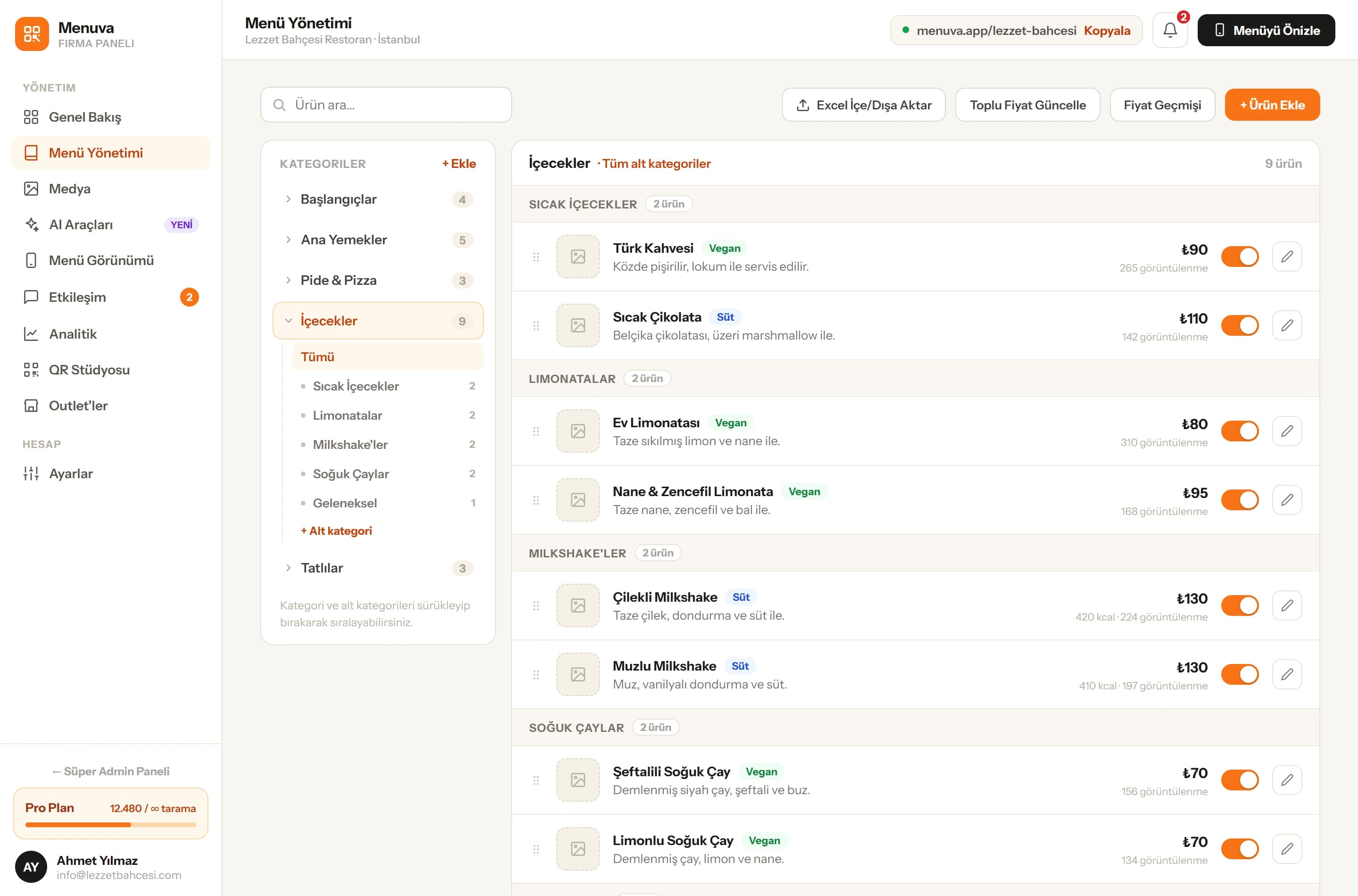
Task: Click Menüyü Önizle button
Action: click(1266, 30)
